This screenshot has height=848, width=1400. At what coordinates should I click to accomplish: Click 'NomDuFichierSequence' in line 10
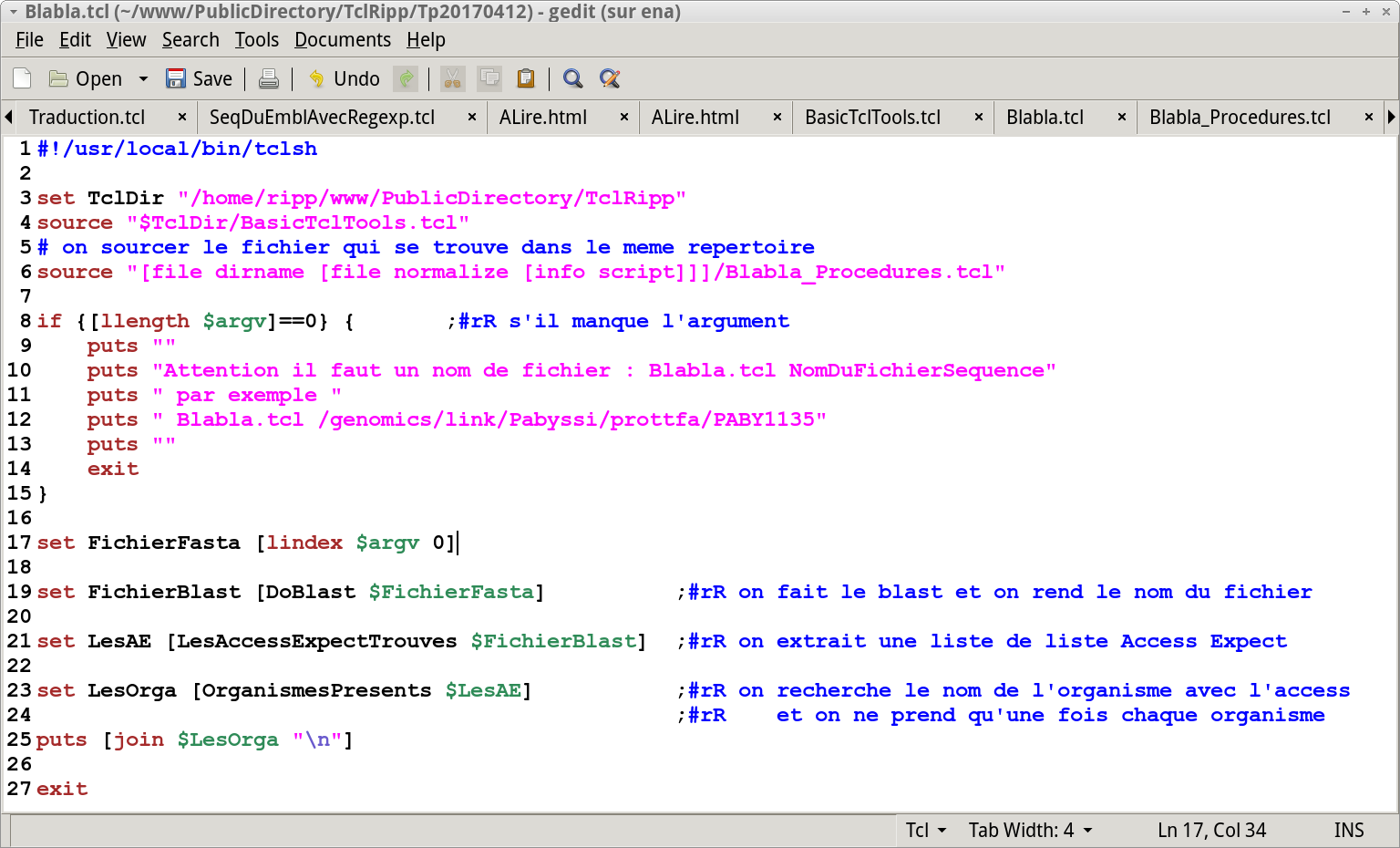click(917, 370)
